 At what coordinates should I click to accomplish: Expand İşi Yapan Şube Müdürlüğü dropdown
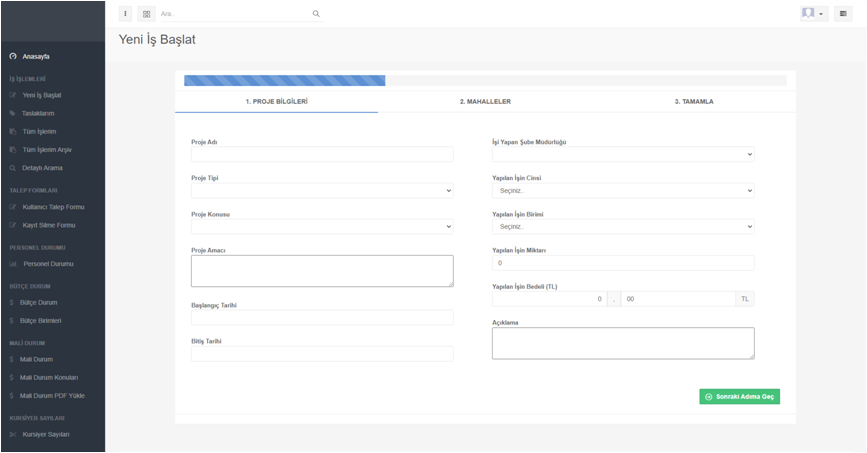coord(622,155)
